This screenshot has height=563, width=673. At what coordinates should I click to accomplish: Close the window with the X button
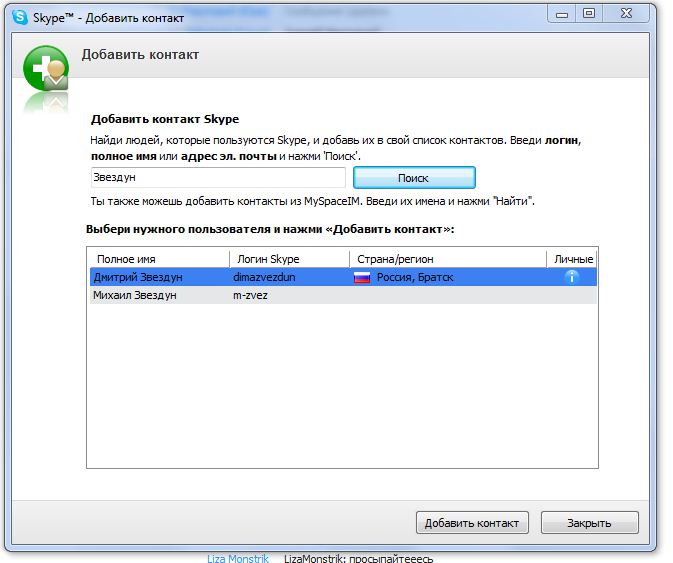coord(626,14)
